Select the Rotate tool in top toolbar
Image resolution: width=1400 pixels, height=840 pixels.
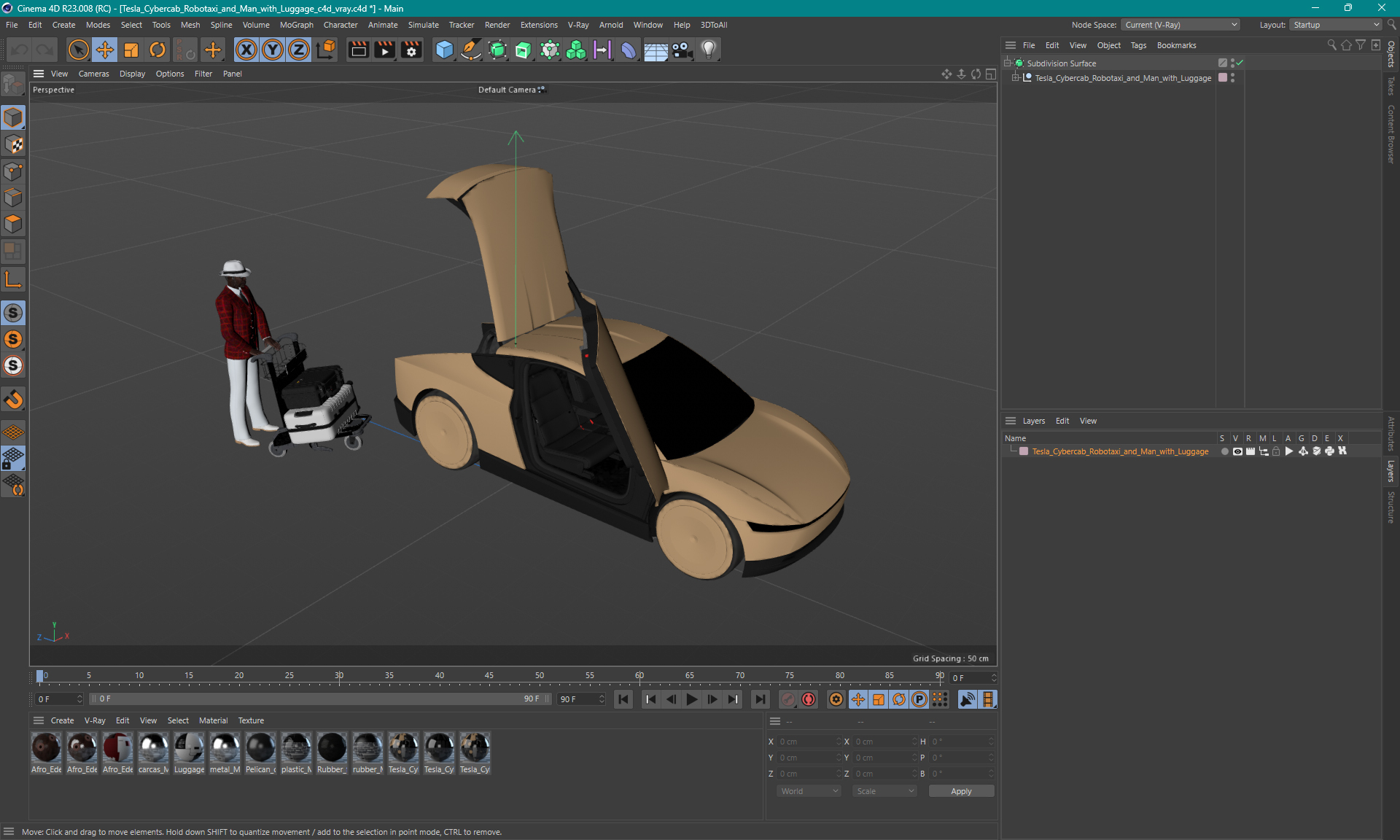157,50
